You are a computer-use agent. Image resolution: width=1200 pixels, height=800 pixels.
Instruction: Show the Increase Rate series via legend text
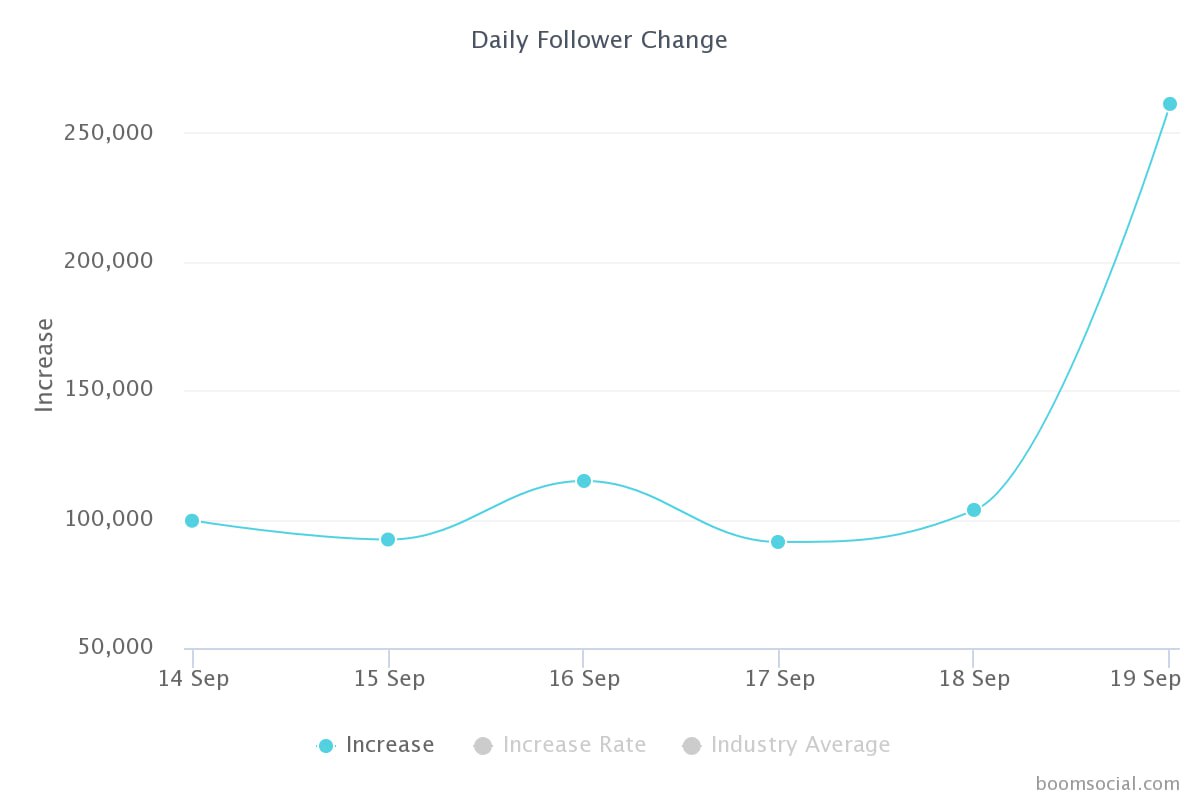point(574,745)
